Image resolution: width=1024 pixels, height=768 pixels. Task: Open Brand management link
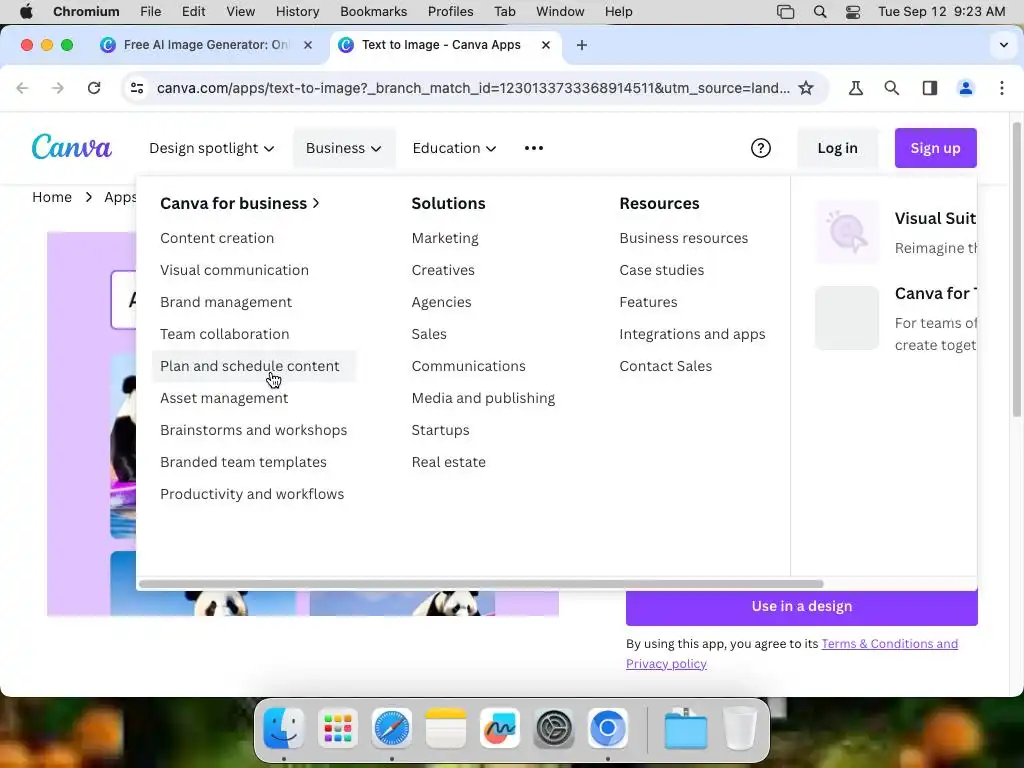coord(226,302)
